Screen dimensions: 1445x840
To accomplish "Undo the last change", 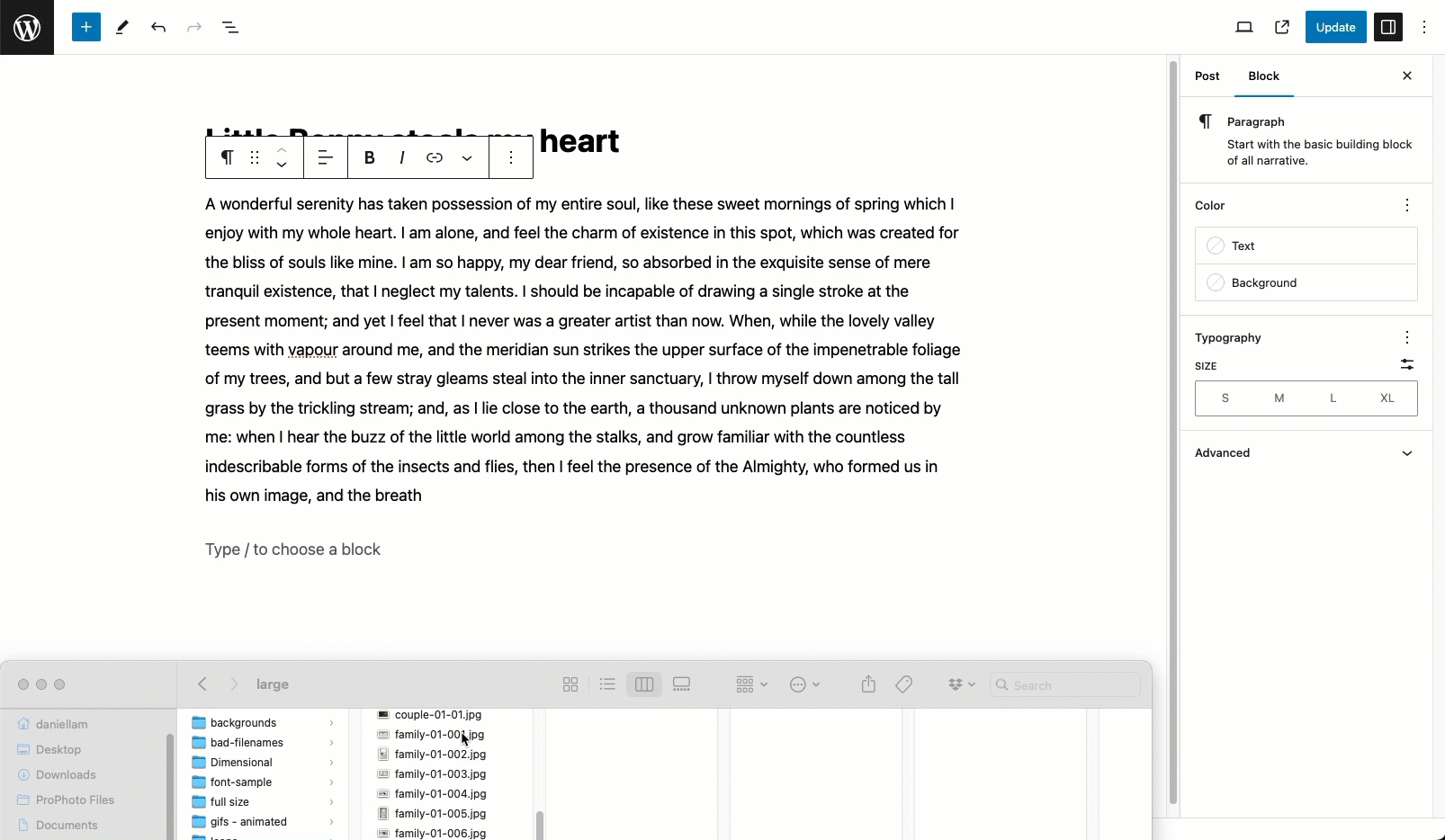I will (158, 27).
